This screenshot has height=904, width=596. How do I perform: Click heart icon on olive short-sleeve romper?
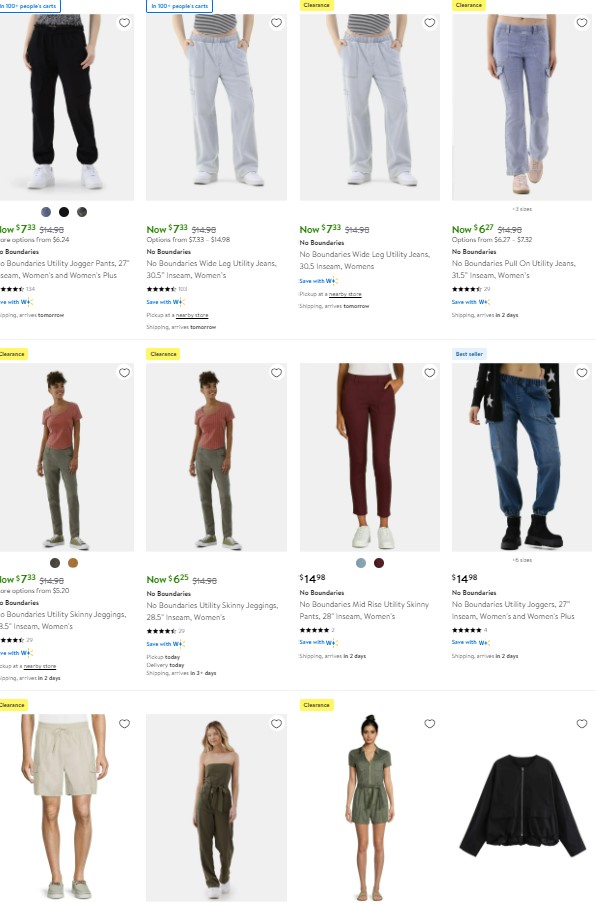pyautogui.click(x=429, y=724)
